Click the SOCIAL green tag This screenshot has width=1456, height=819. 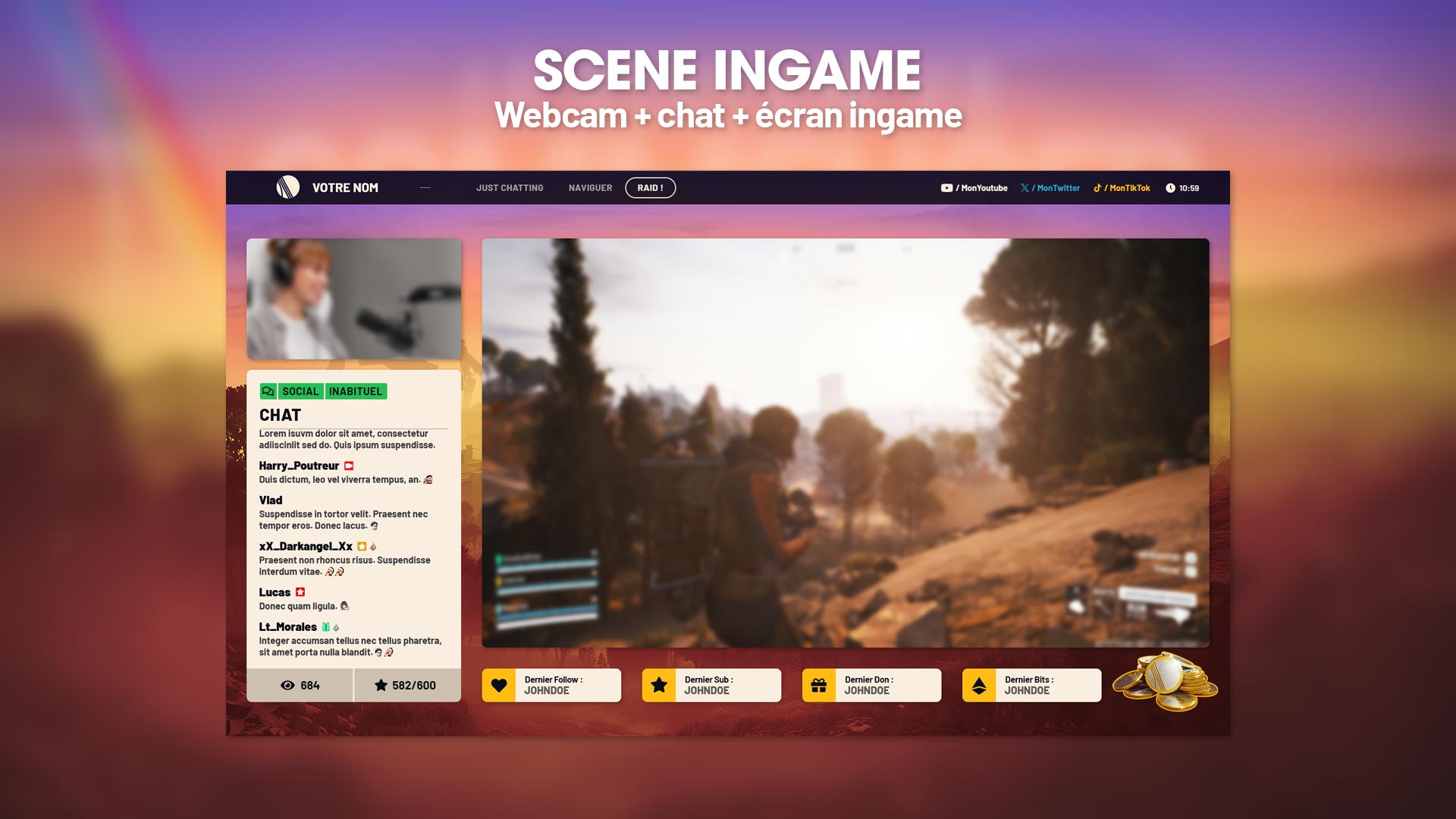pyautogui.click(x=300, y=391)
